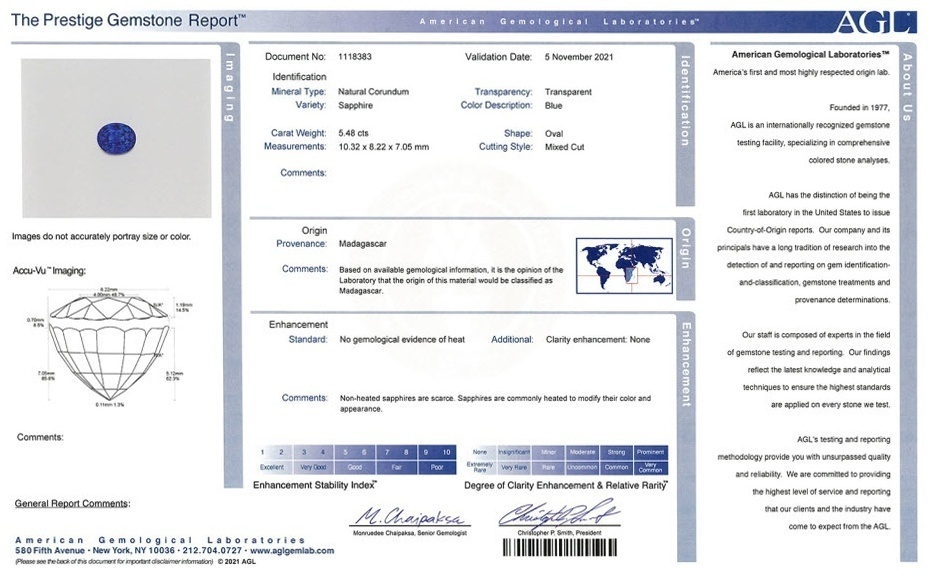Open the vertical Origin section tab
The image size is (937, 578).
686,249
